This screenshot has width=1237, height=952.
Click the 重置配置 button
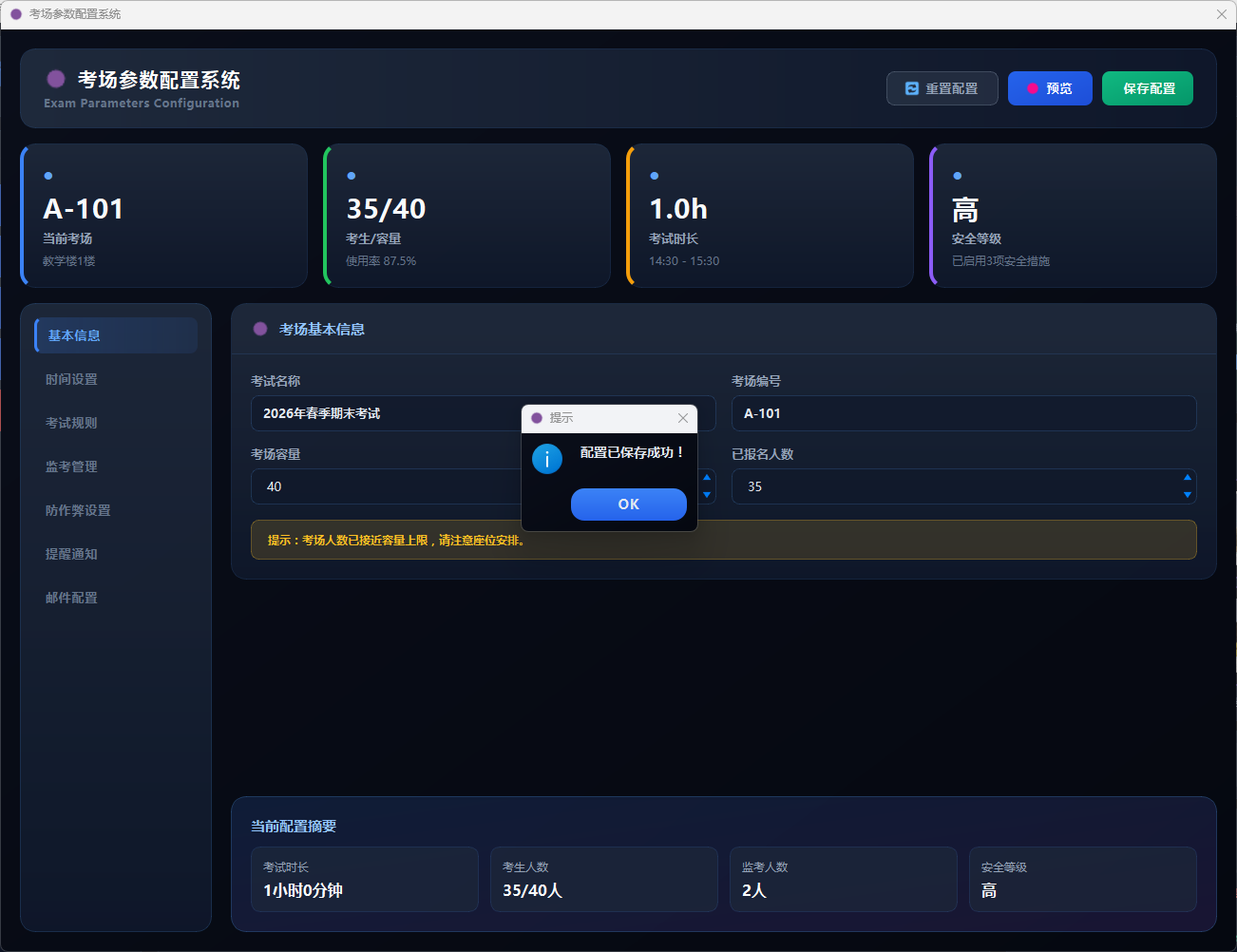click(x=942, y=88)
